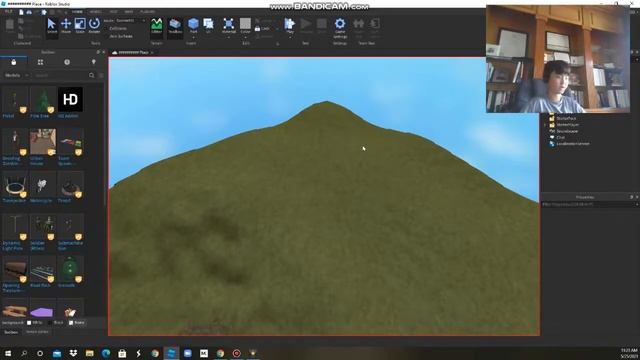
Task: Select the Pine Tree model thumbnail
Action: pos(42,99)
